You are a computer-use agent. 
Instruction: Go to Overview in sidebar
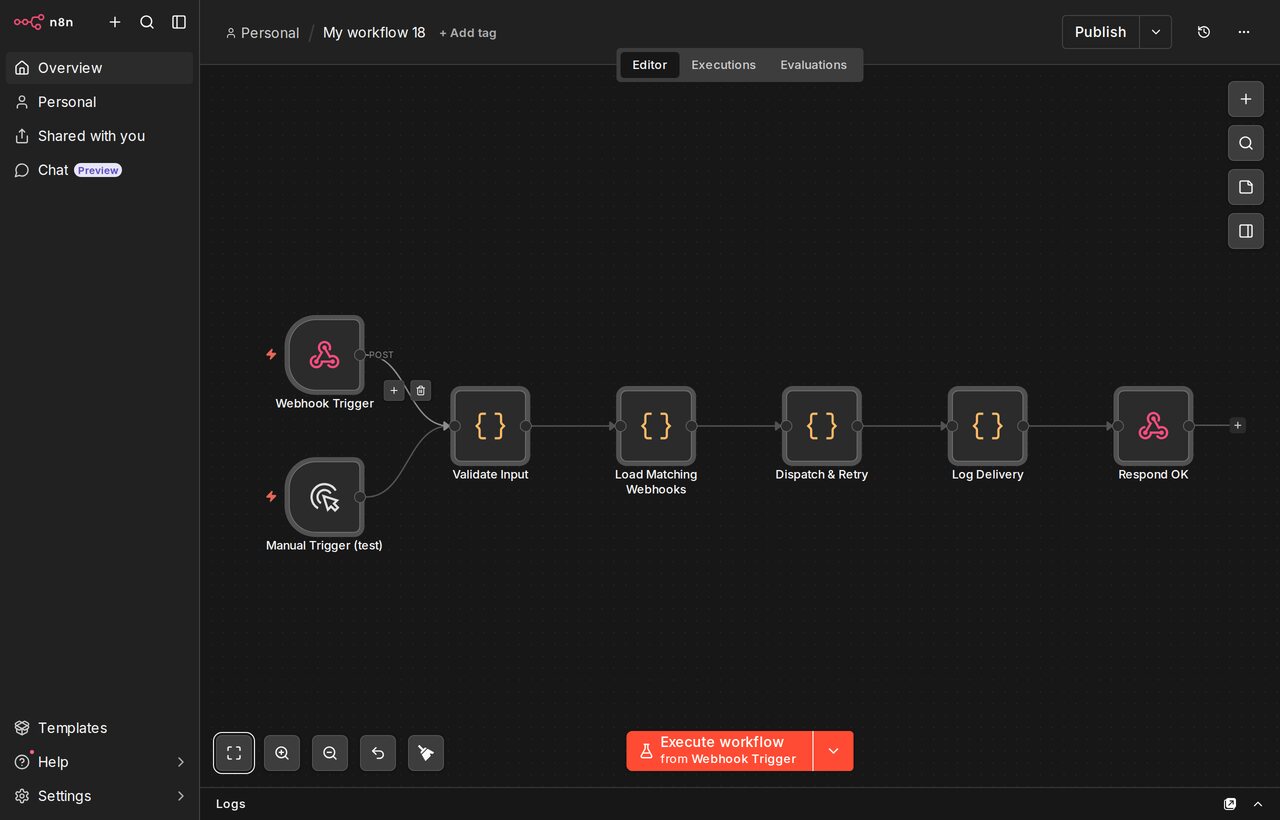click(99, 68)
